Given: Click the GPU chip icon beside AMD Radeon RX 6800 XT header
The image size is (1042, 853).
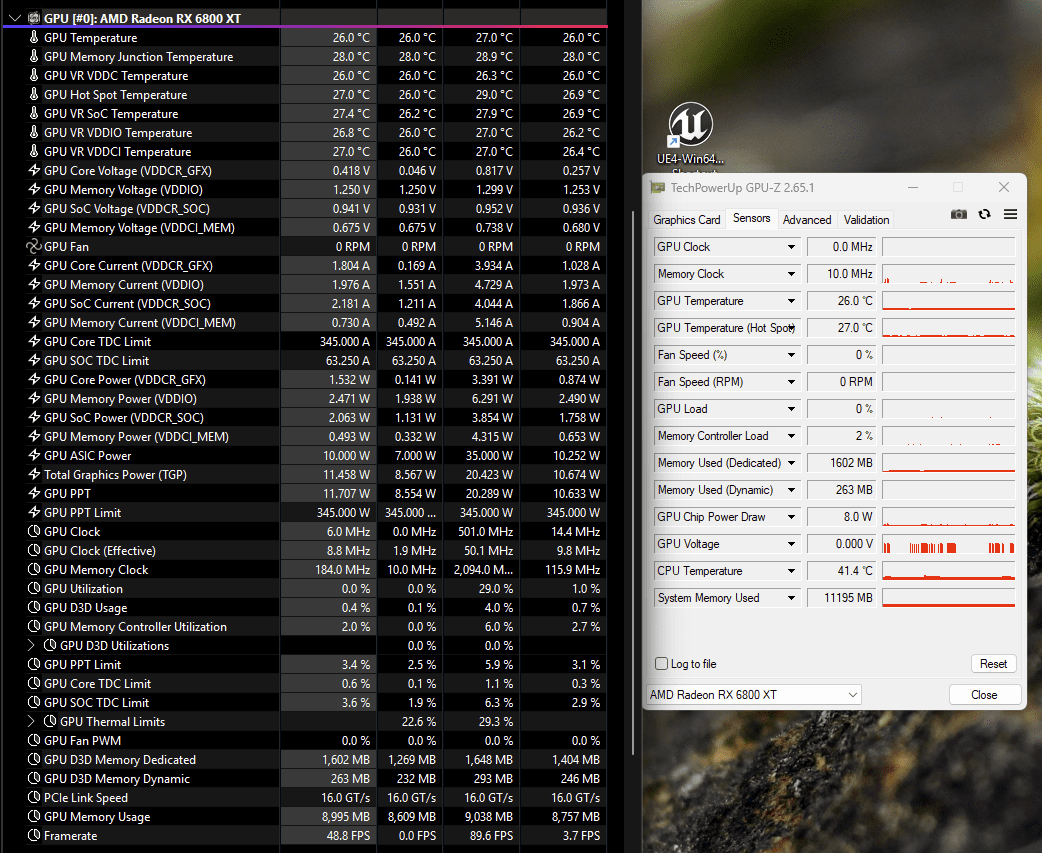Looking at the screenshot, I should tap(34, 18).
